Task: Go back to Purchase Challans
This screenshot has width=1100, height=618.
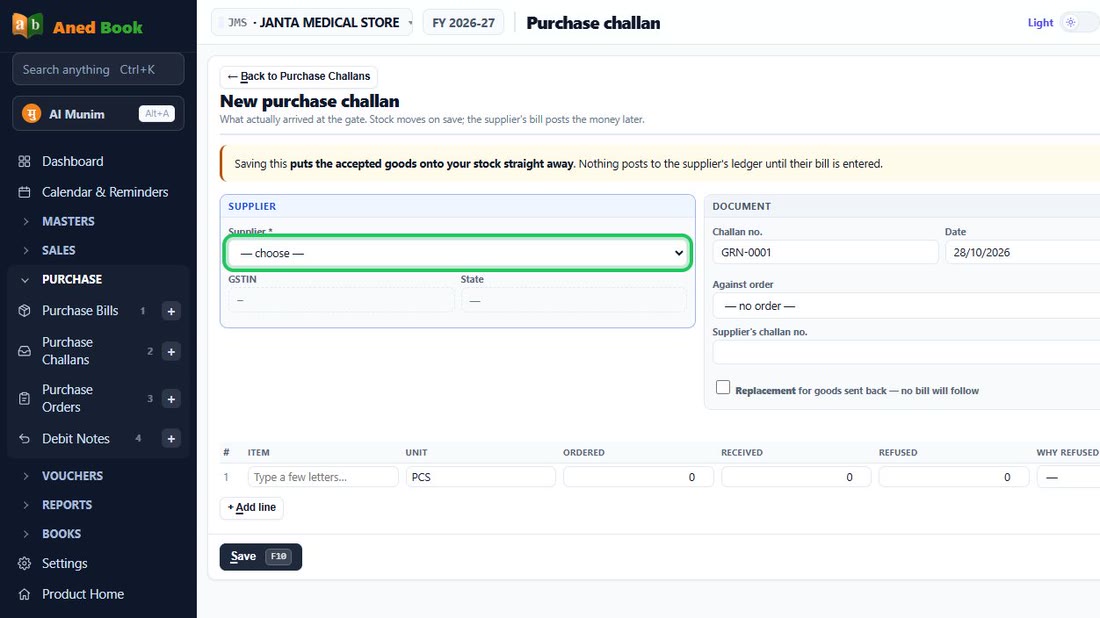Action: [299, 76]
